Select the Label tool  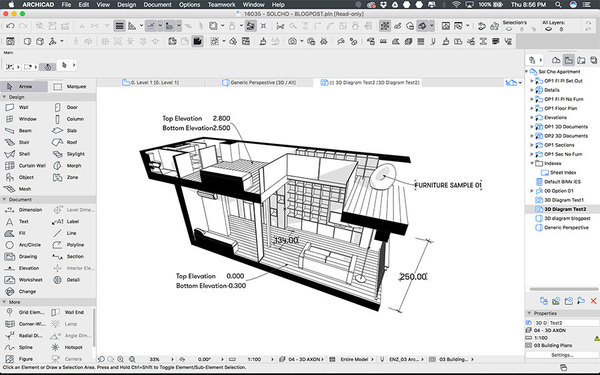(x=66, y=221)
